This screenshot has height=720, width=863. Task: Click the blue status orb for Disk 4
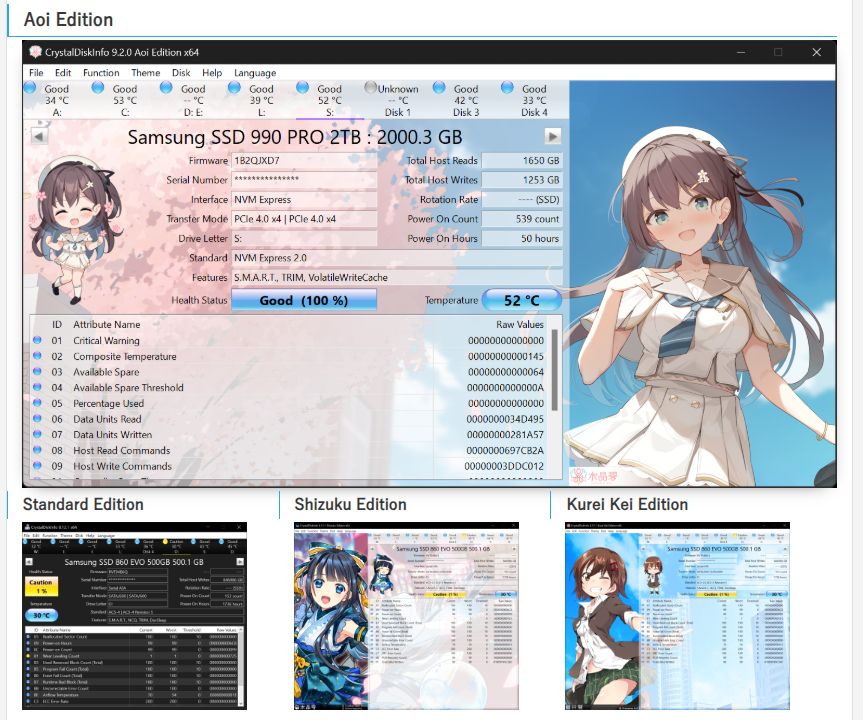(507, 88)
